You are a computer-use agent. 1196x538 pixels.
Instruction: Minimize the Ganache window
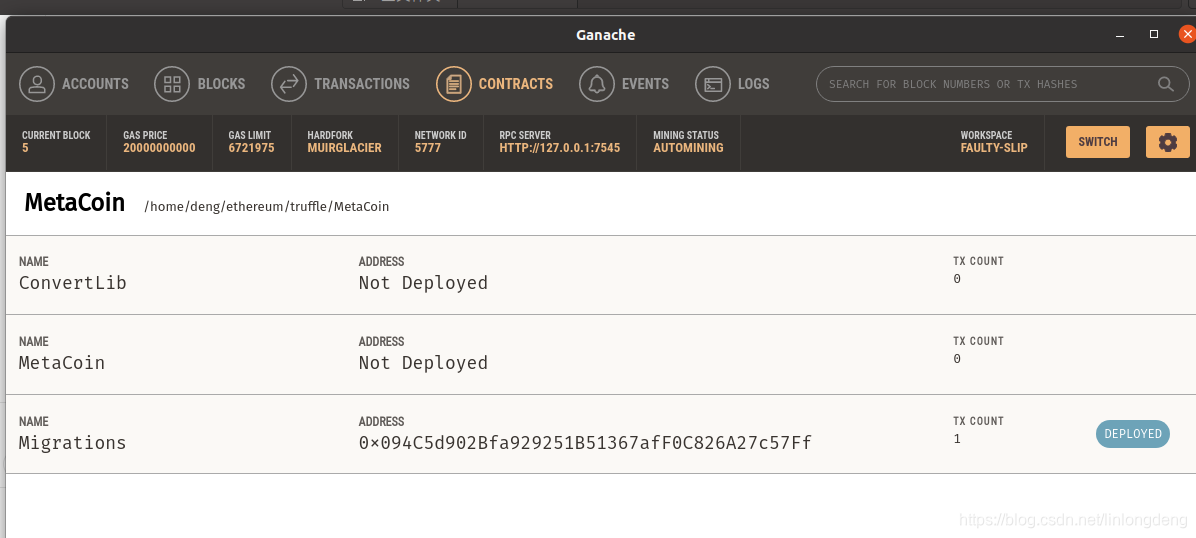click(x=1120, y=35)
